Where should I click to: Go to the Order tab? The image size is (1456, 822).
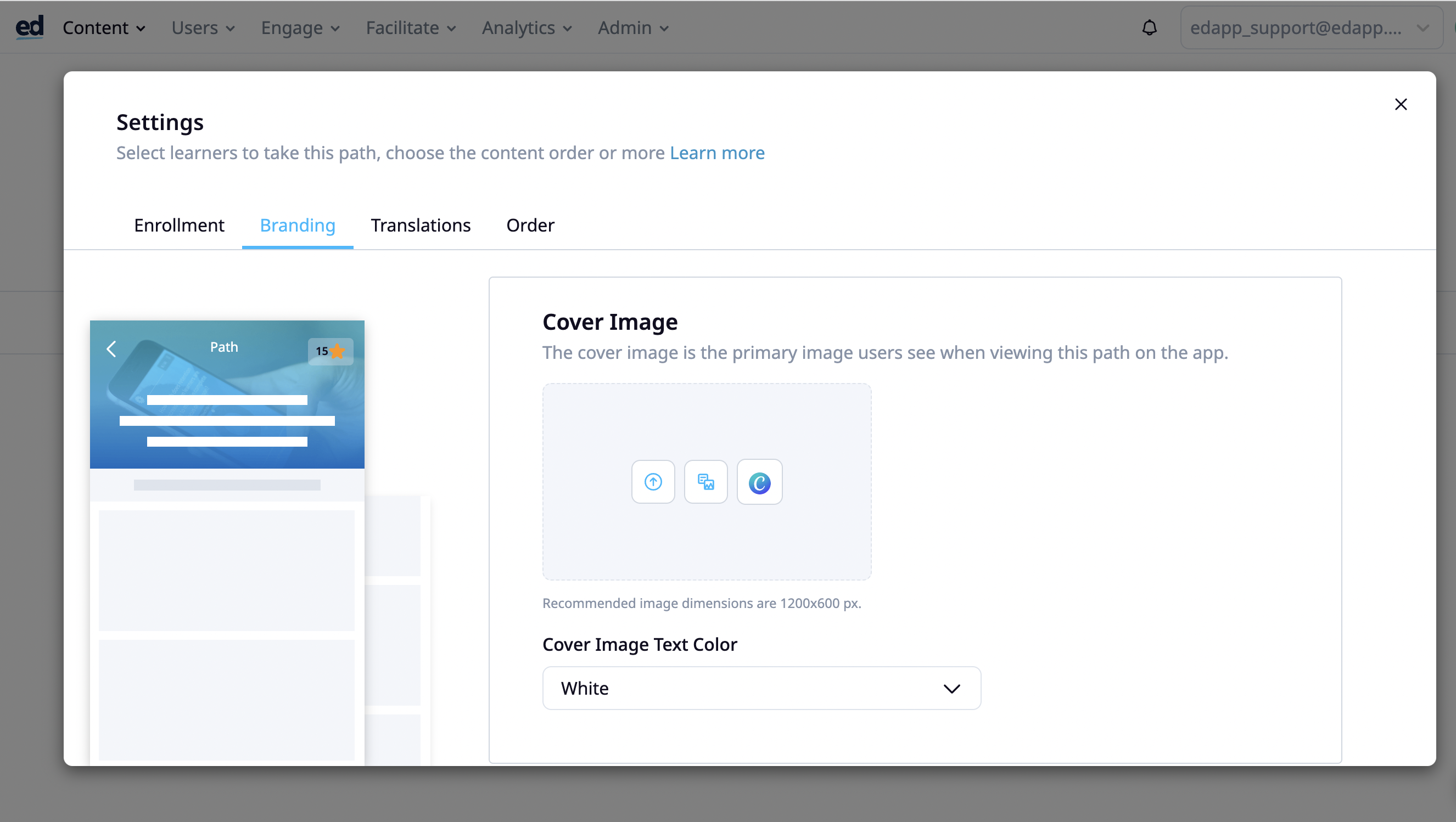(530, 226)
